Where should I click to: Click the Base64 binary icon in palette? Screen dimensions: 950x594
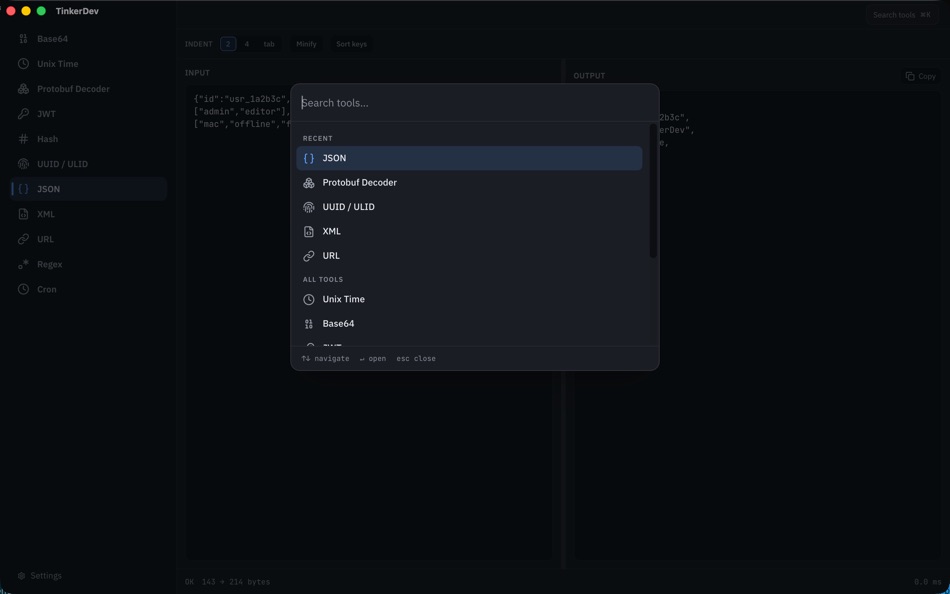309,324
